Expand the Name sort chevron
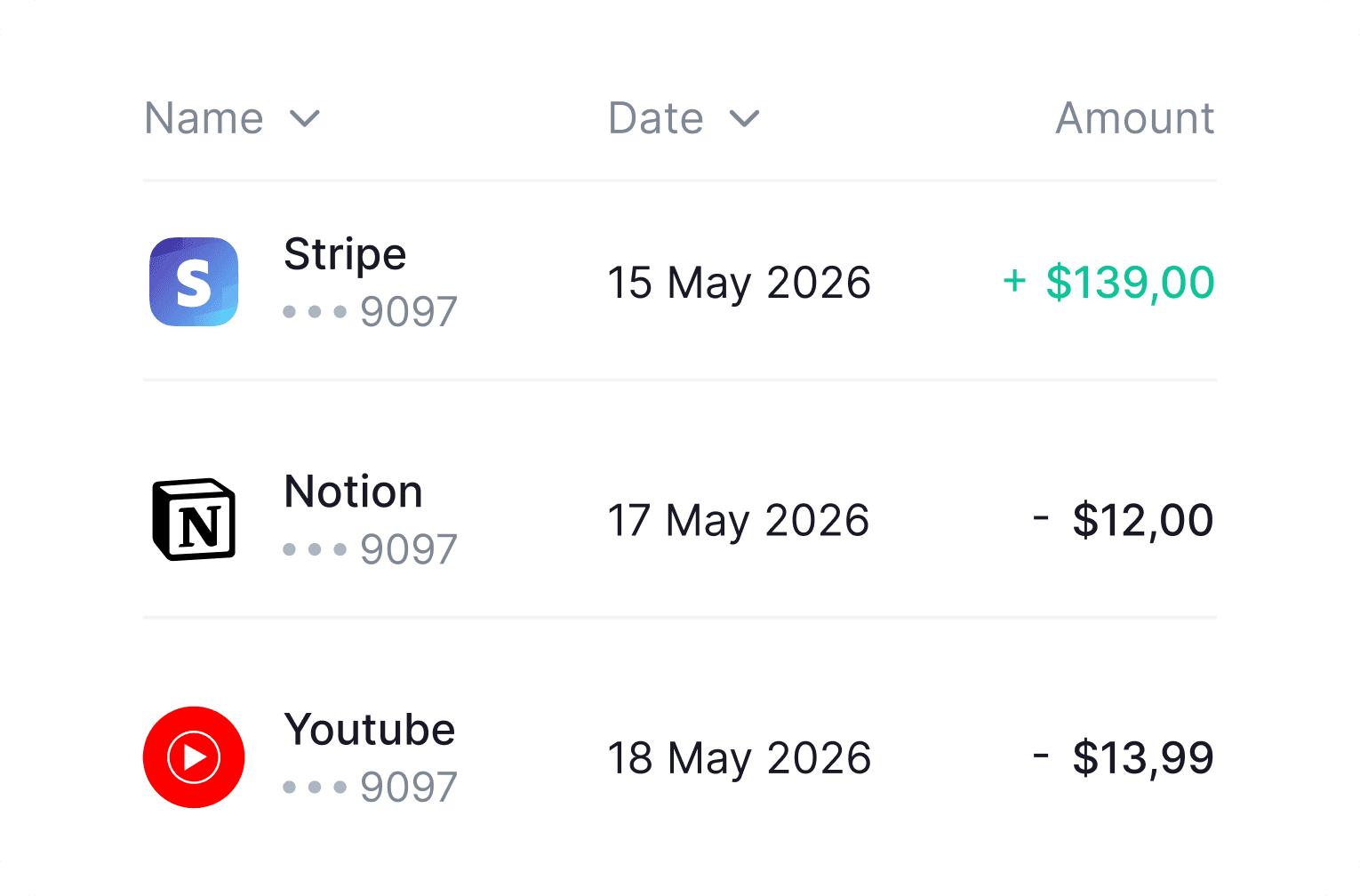Image resolution: width=1360 pixels, height=896 pixels. pyautogui.click(x=305, y=118)
